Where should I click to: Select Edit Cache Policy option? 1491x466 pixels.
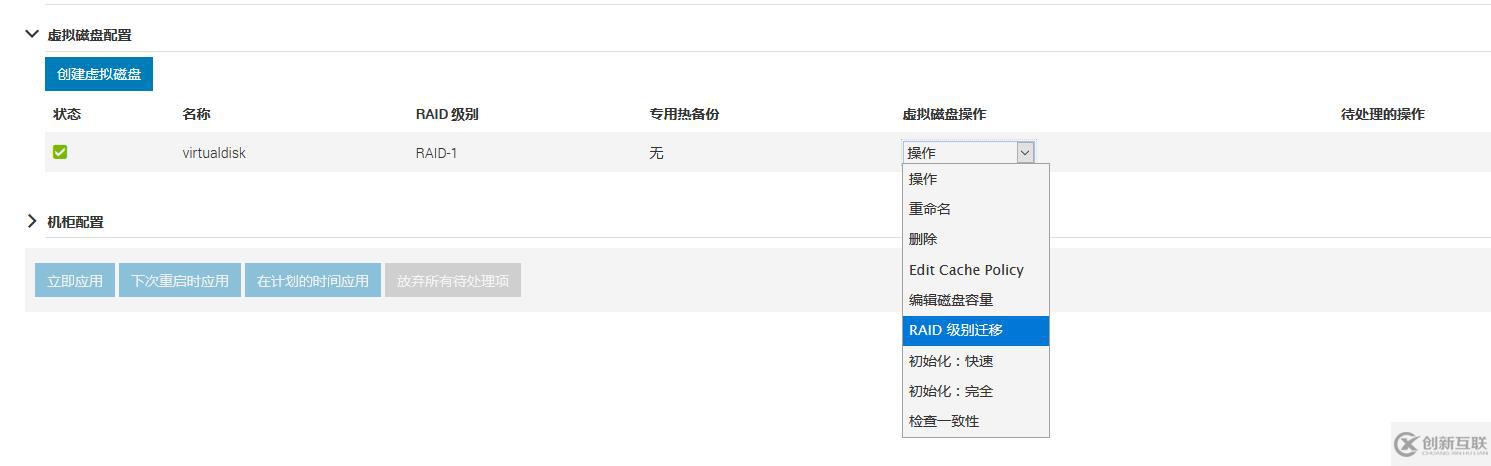click(966, 270)
